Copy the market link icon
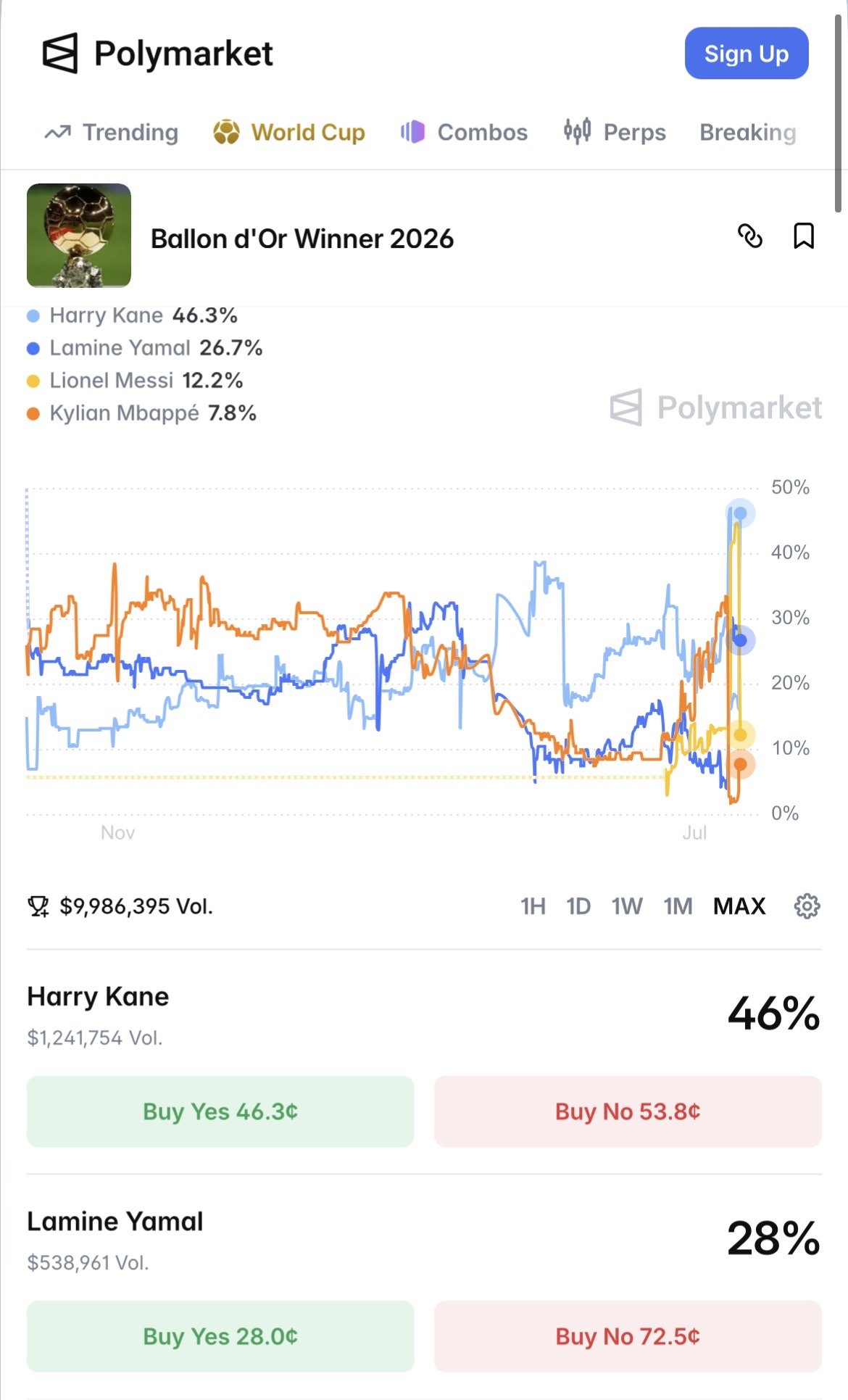Screen dimensions: 848x1400 click(750, 236)
